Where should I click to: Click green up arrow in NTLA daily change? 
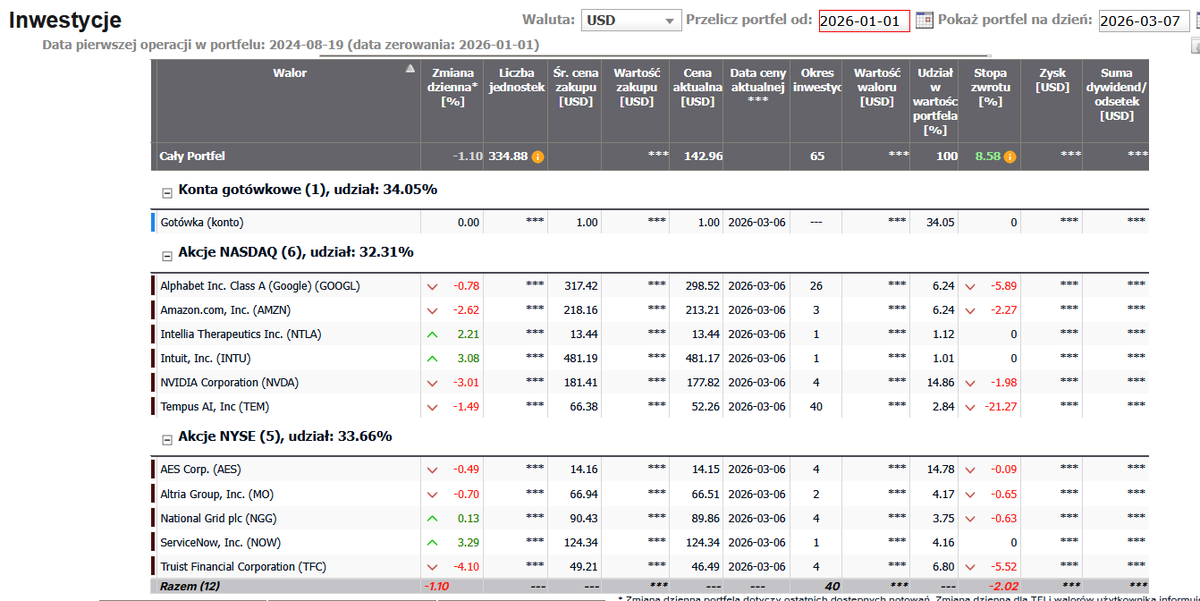[x=433, y=334]
